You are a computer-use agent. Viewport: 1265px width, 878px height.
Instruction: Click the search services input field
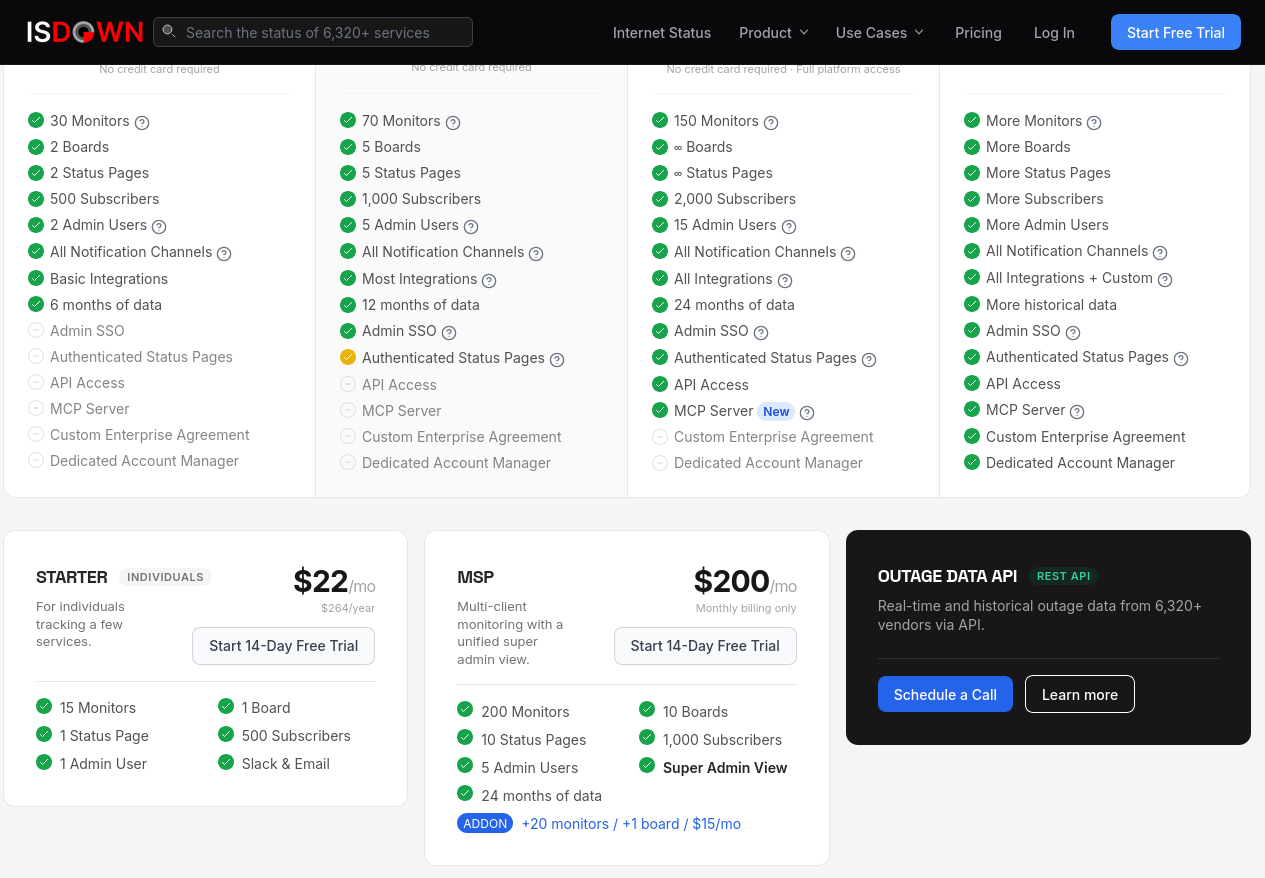[x=313, y=32]
